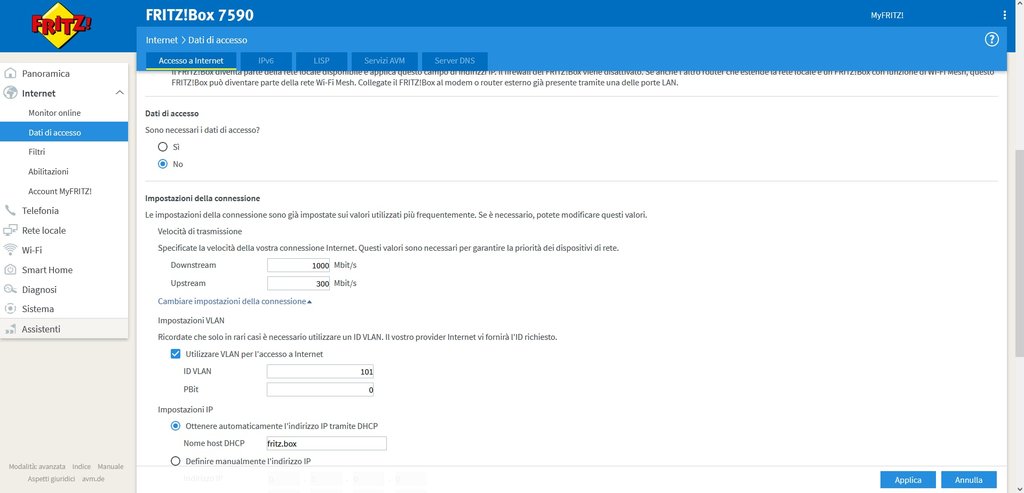Click MyFRITZ! link in header
The width and height of the screenshot is (1024, 493).
[887, 15]
